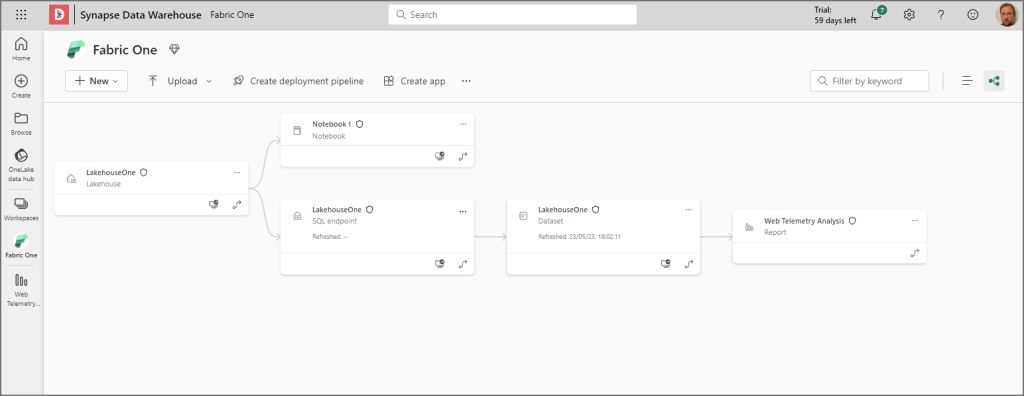Open Workspaces in the left rail

[x=21, y=209]
